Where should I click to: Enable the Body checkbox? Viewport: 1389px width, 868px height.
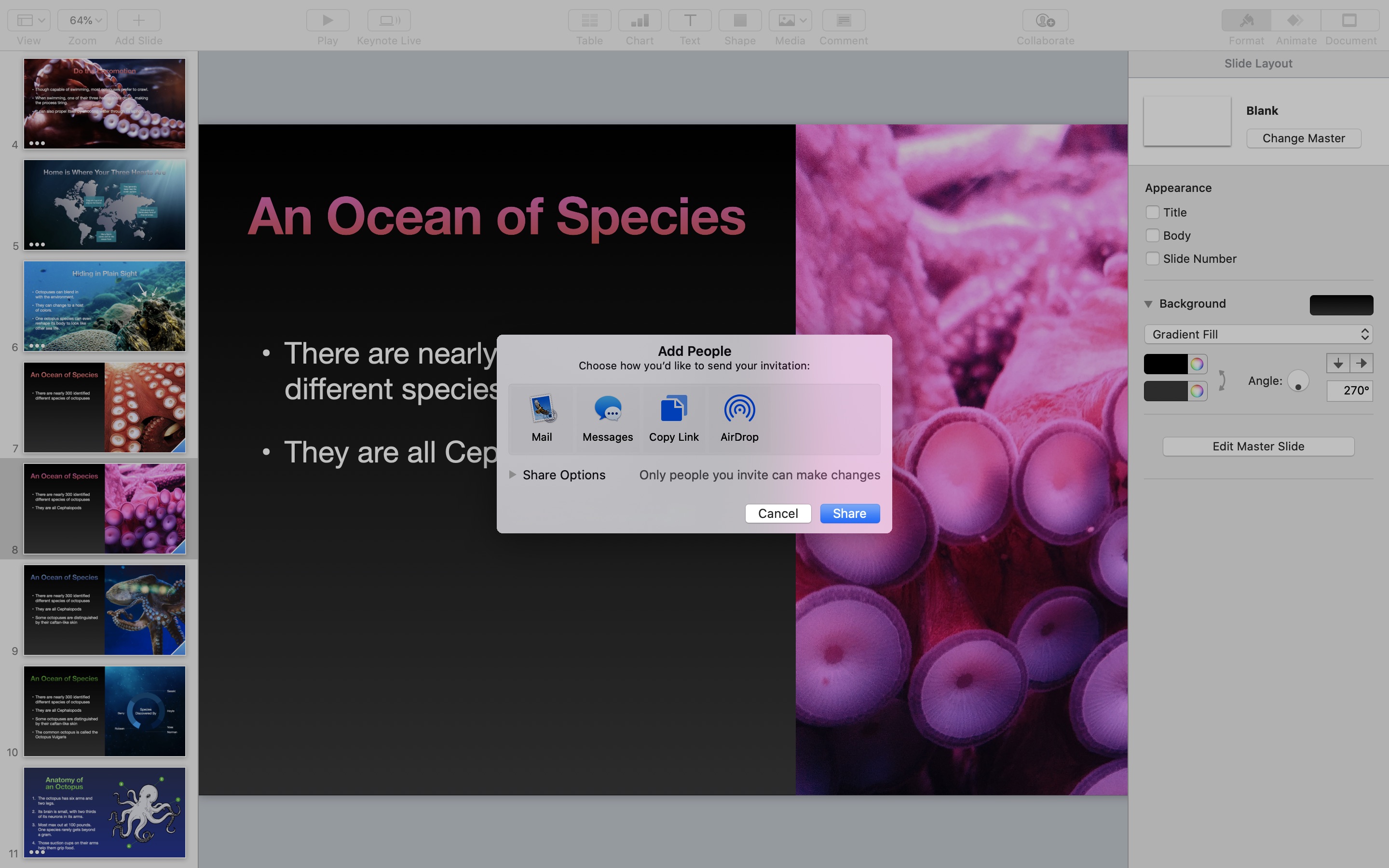coord(1152,235)
